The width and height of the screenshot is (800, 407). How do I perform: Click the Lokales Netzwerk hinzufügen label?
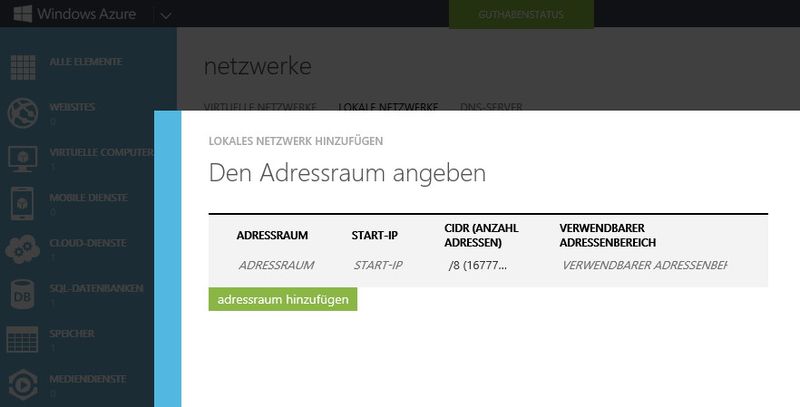296,141
